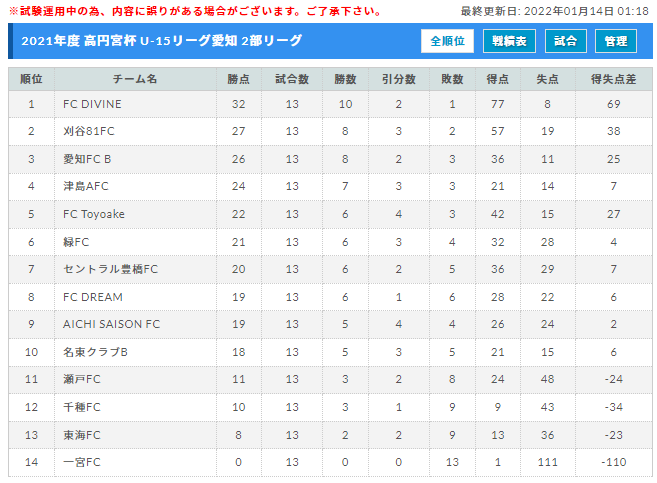Open the 戦績表 tab
657x483 pixels.
[x=509, y=41]
